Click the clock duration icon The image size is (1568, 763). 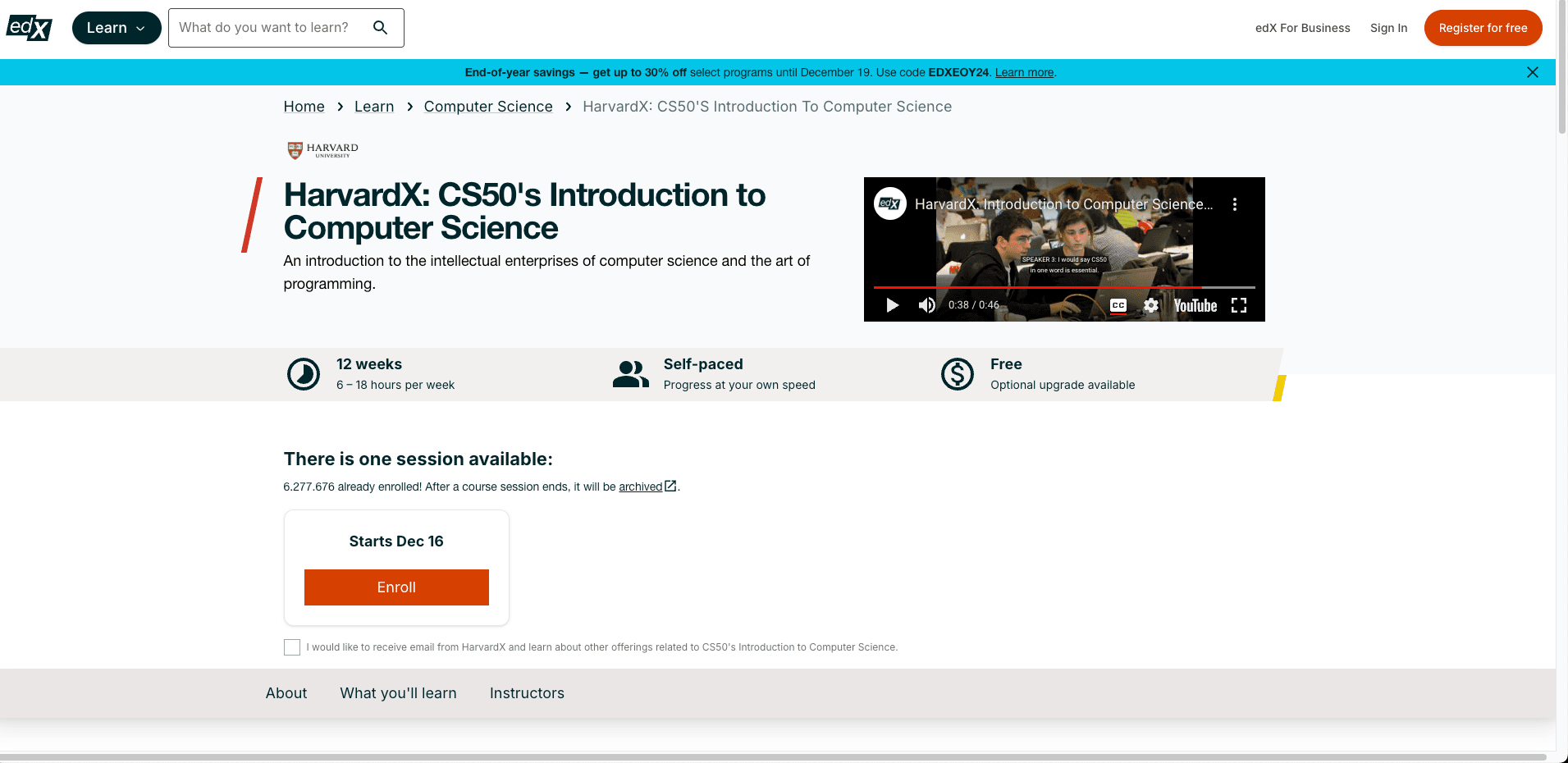304,374
